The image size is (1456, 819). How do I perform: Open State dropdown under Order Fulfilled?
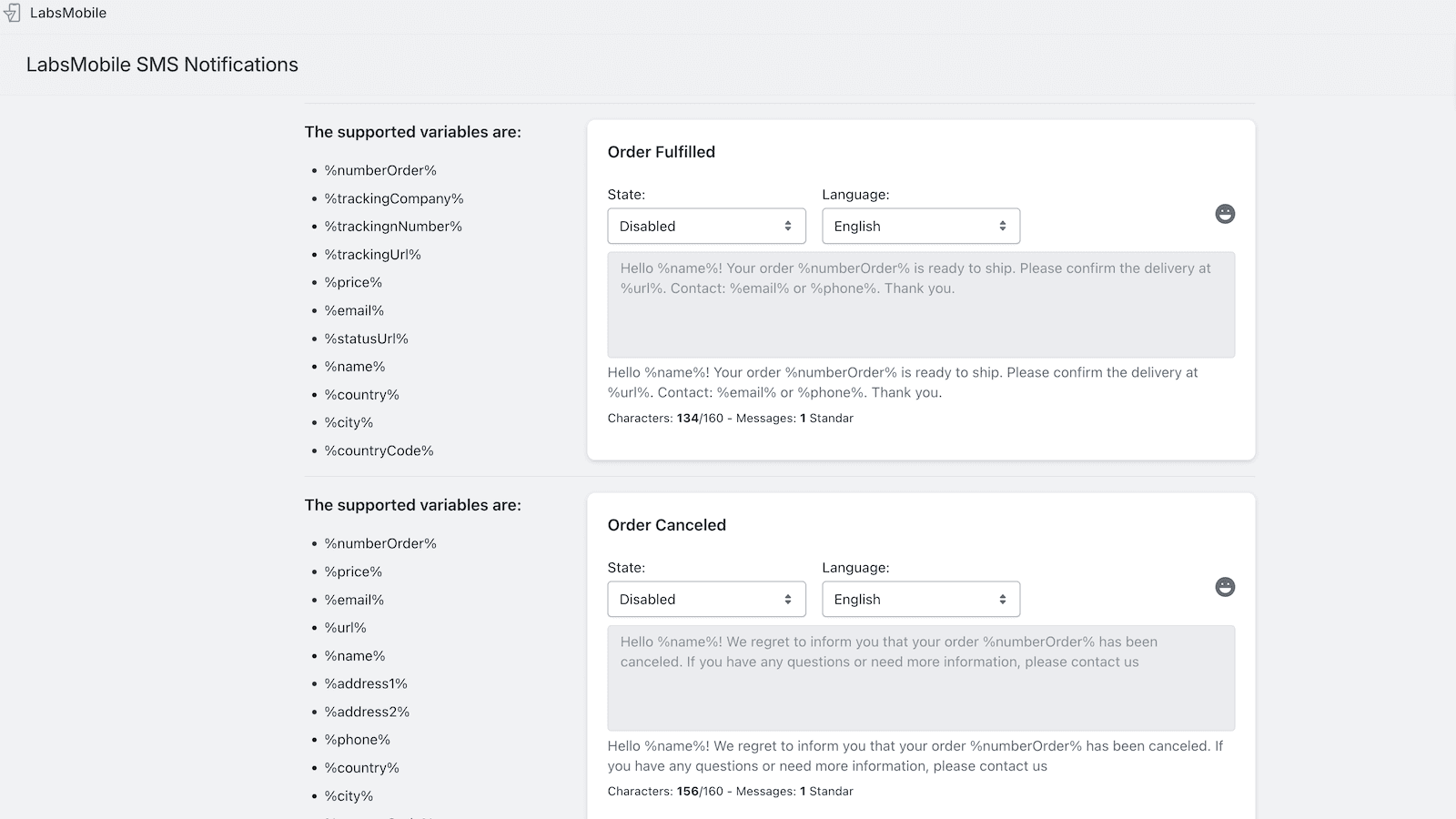(706, 227)
